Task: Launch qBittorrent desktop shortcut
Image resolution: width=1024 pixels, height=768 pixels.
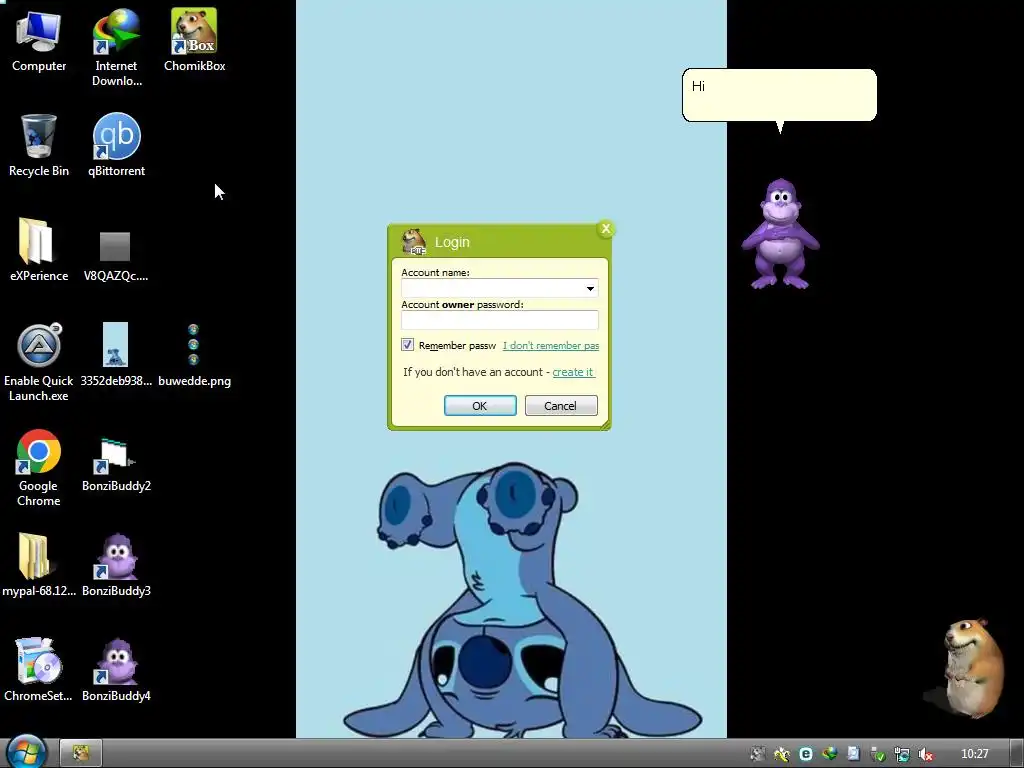Action: [x=116, y=146]
